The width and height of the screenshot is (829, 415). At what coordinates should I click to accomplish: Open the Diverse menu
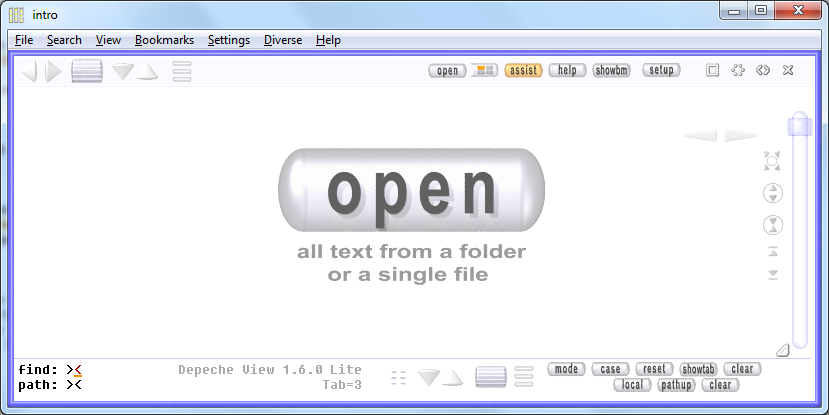pos(283,40)
